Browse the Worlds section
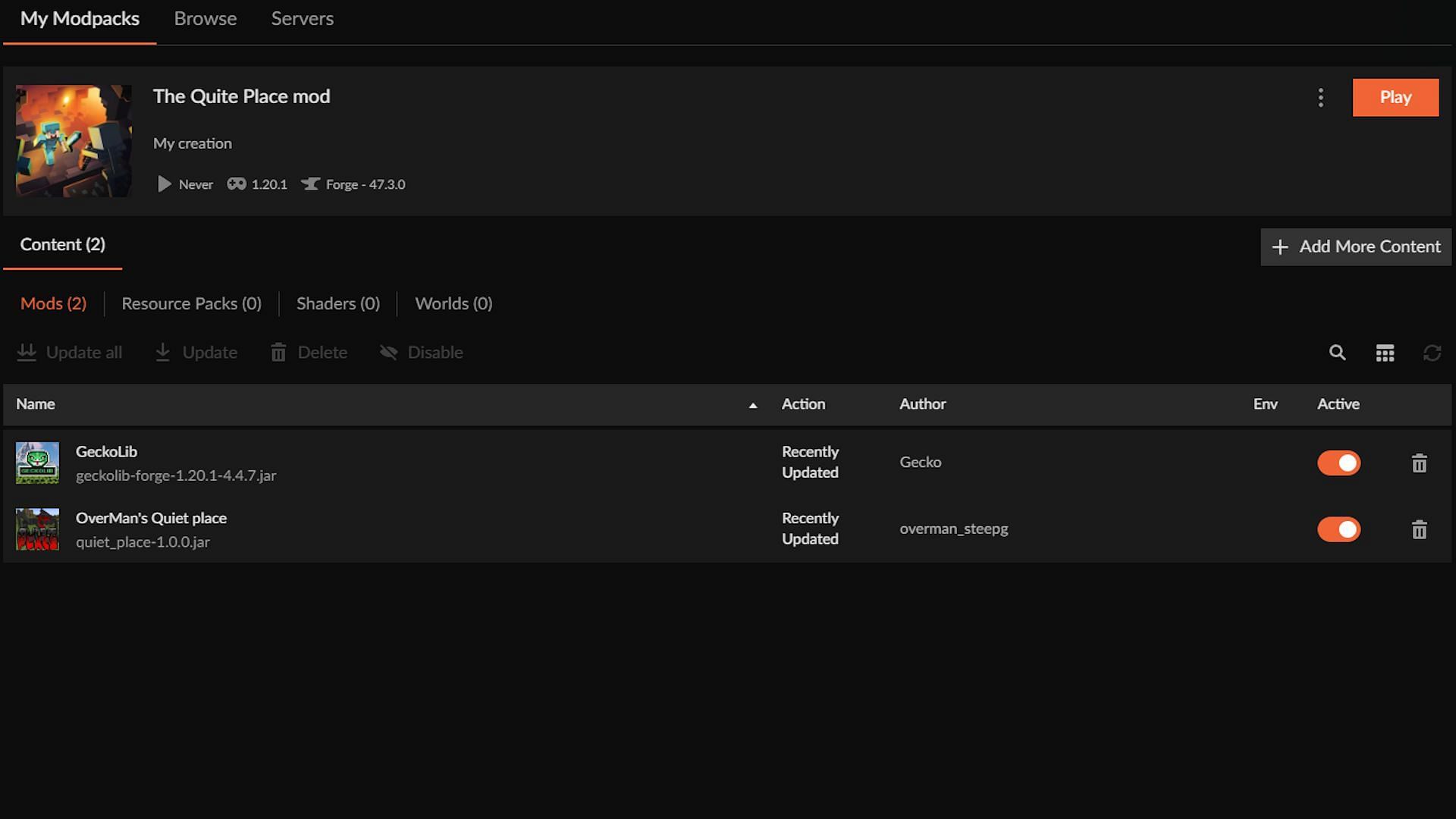 pos(454,303)
